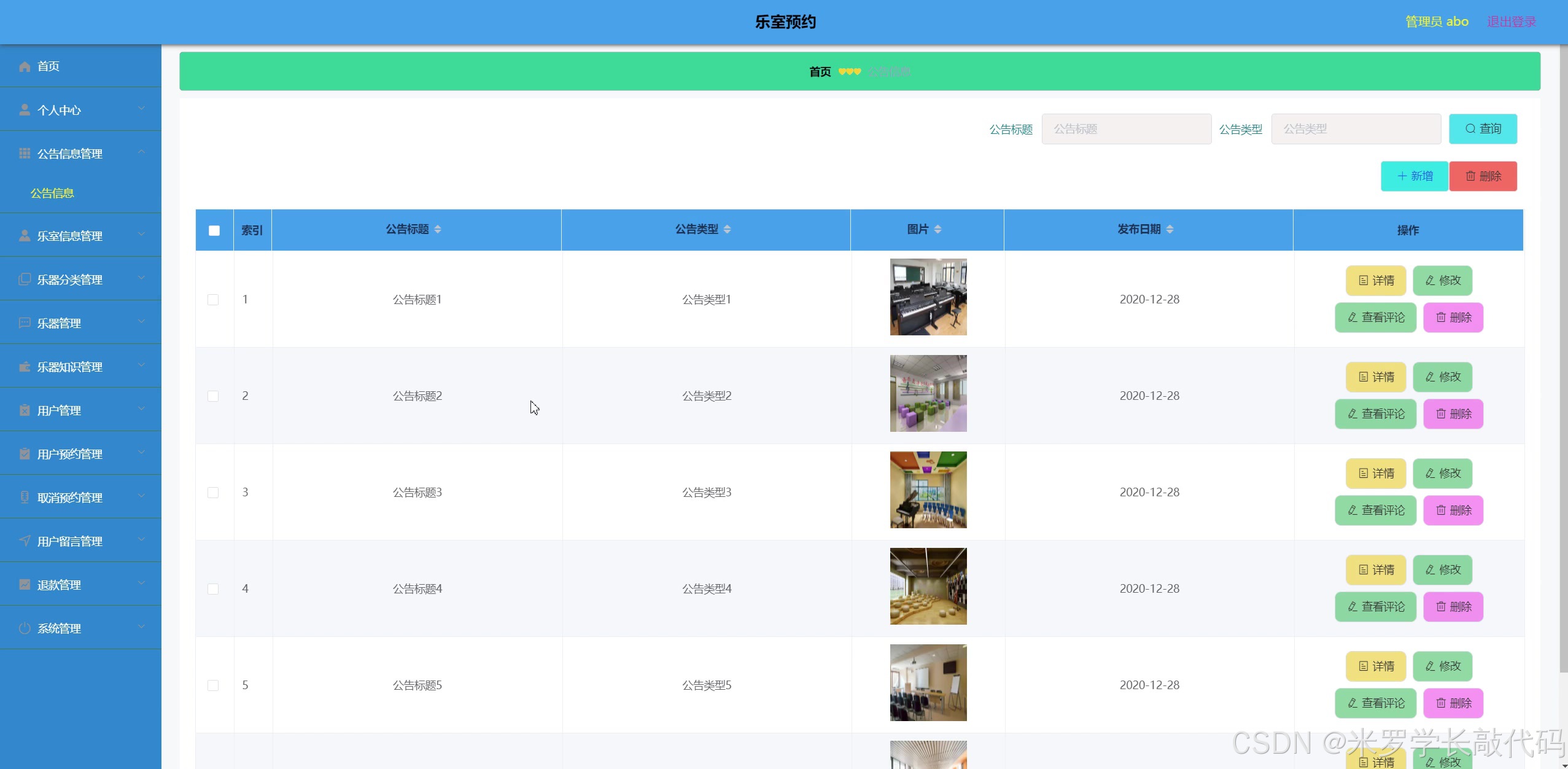
Task: Check the select-all checkbox in table header
Action: (214, 230)
